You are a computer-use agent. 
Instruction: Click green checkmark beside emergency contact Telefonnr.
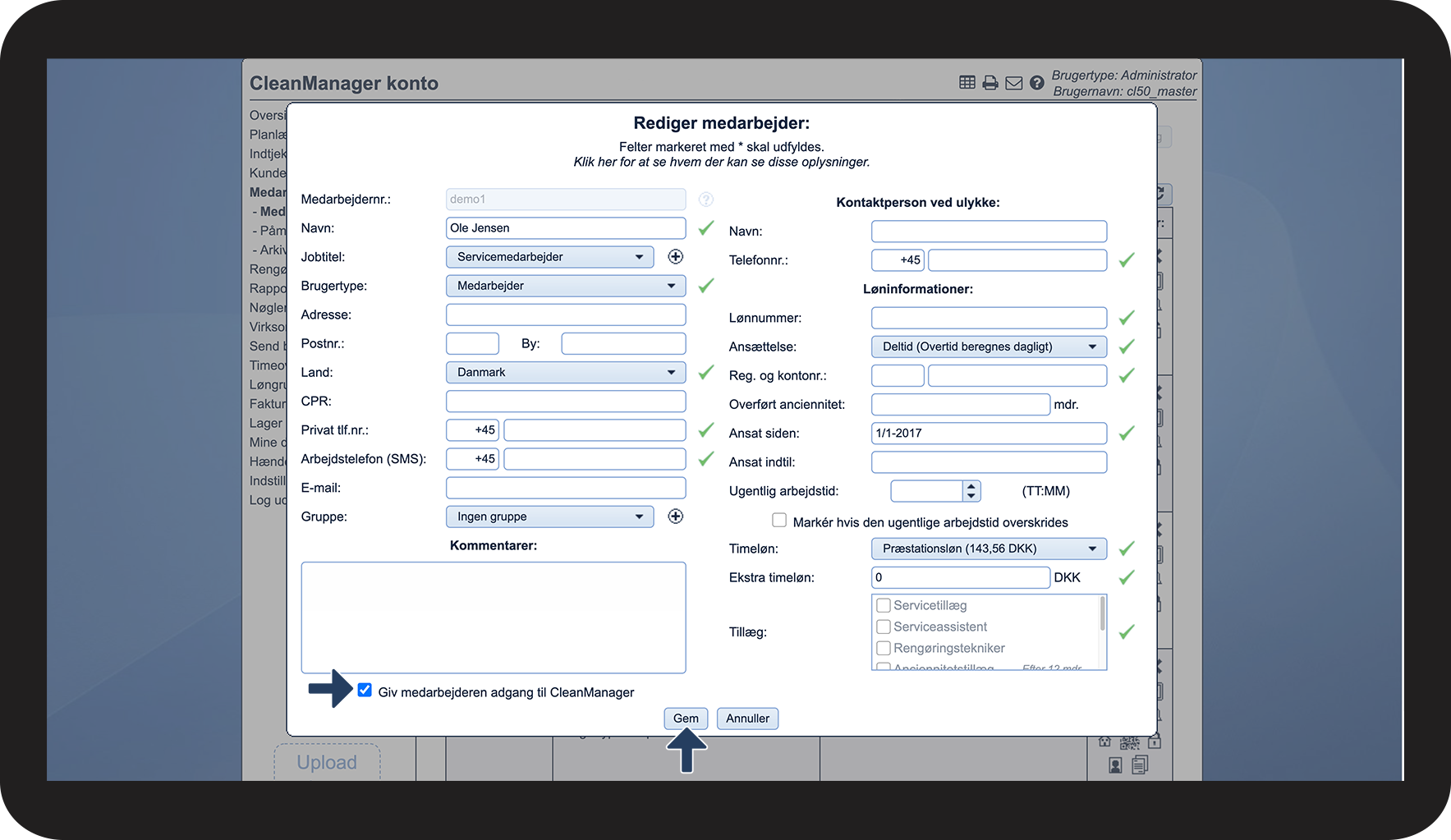[x=1127, y=260]
